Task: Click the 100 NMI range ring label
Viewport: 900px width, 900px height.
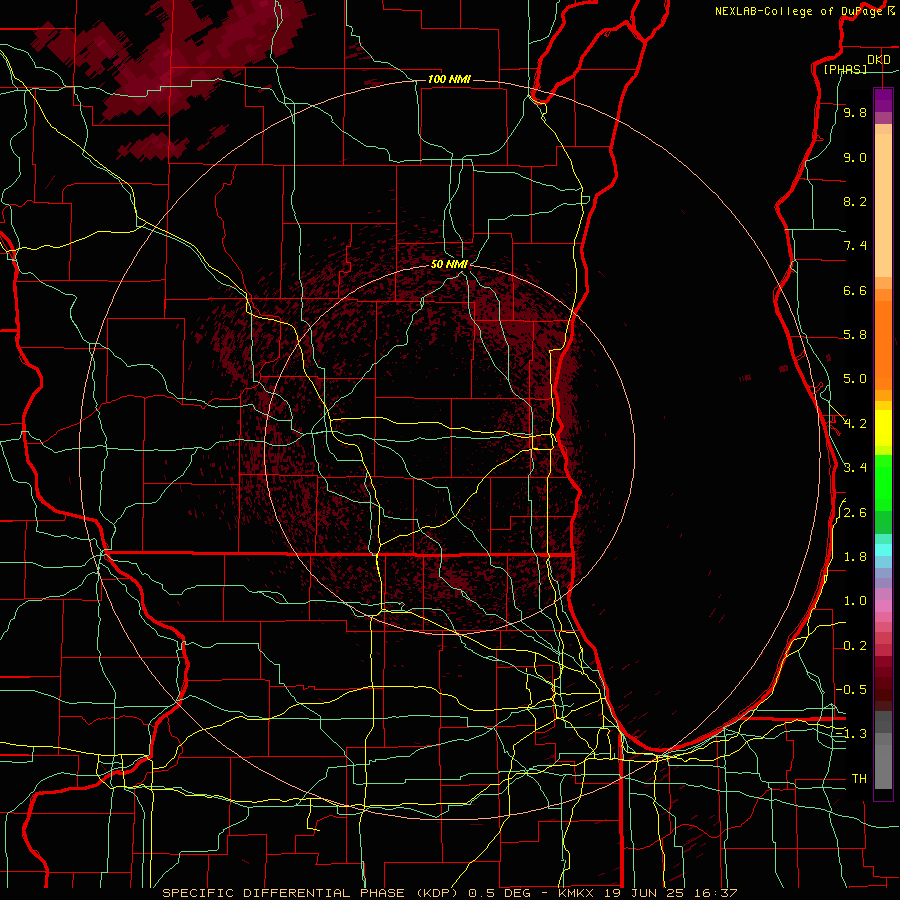Action: (449, 79)
